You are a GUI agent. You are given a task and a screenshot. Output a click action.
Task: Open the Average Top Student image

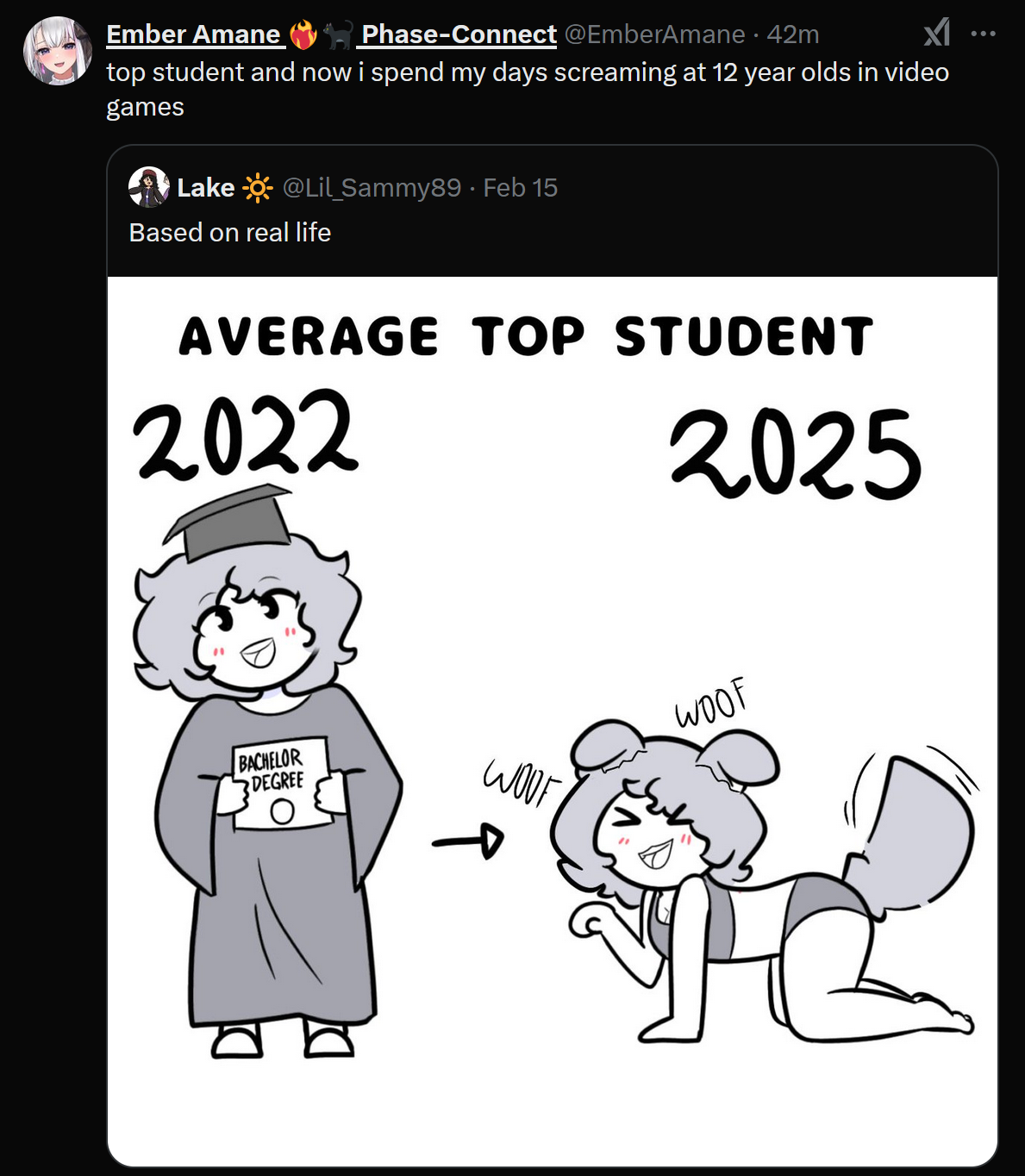click(553, 721)
